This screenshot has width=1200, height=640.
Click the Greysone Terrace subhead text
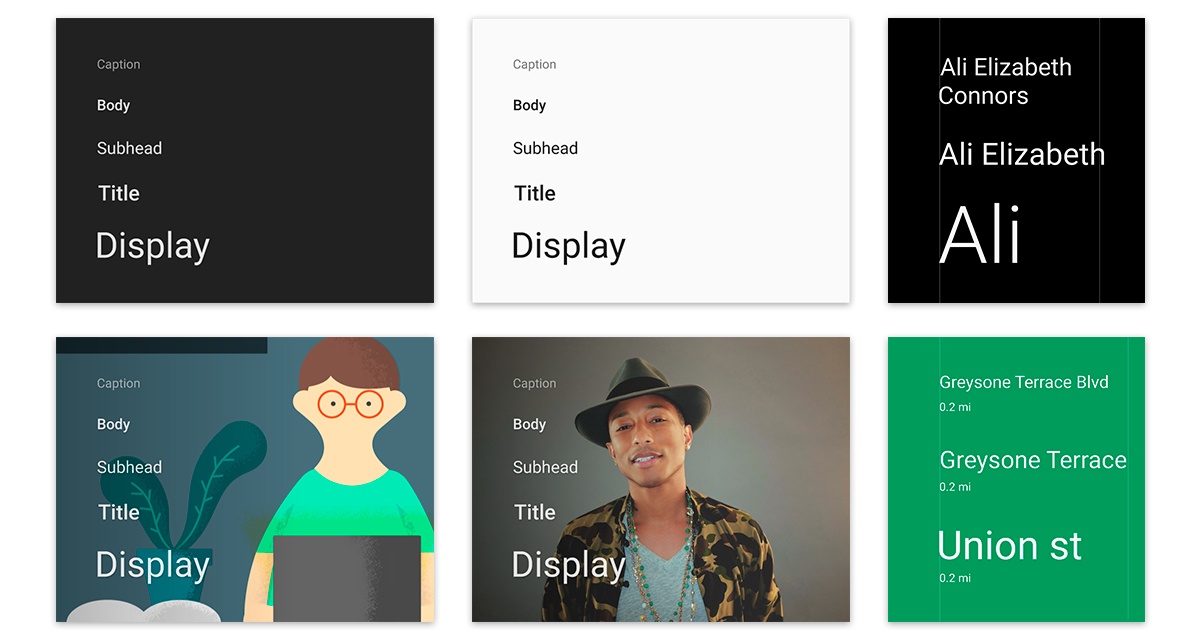(x=1033, y=460)
